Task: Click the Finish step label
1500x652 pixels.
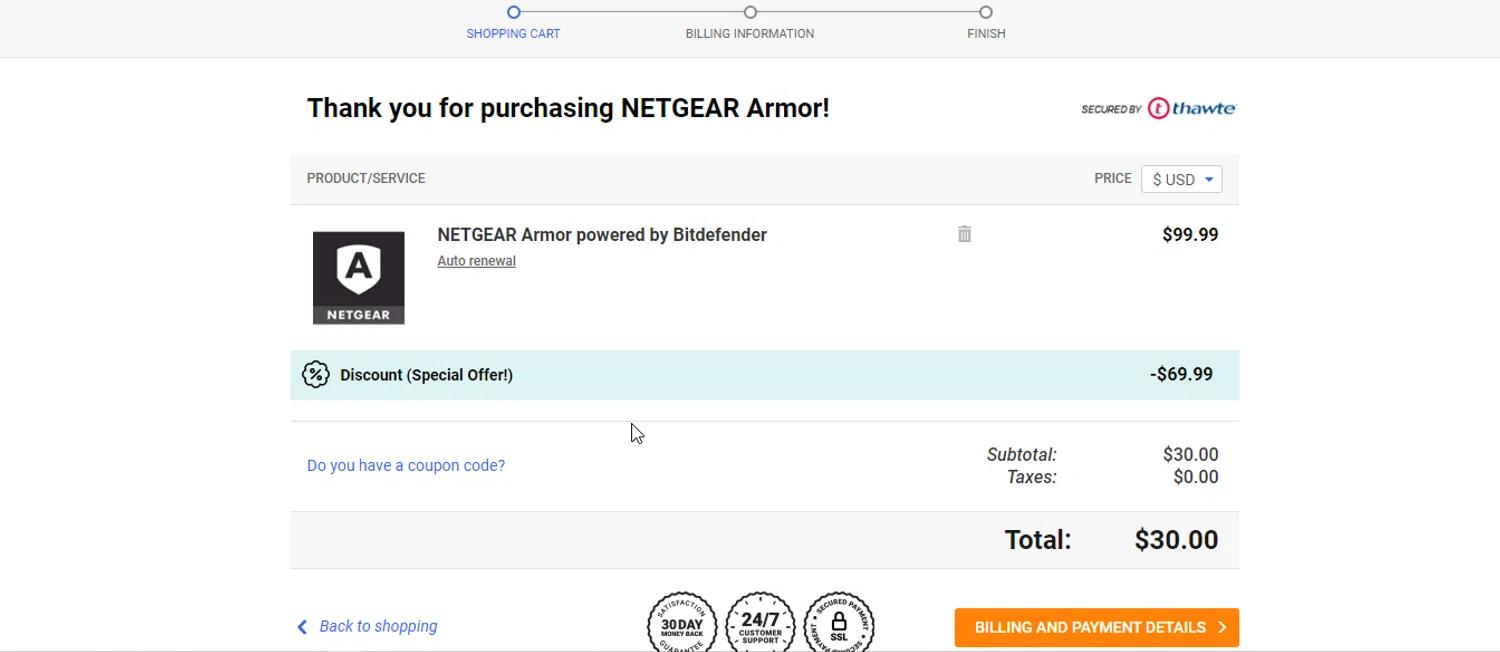Action: point(986,34)
